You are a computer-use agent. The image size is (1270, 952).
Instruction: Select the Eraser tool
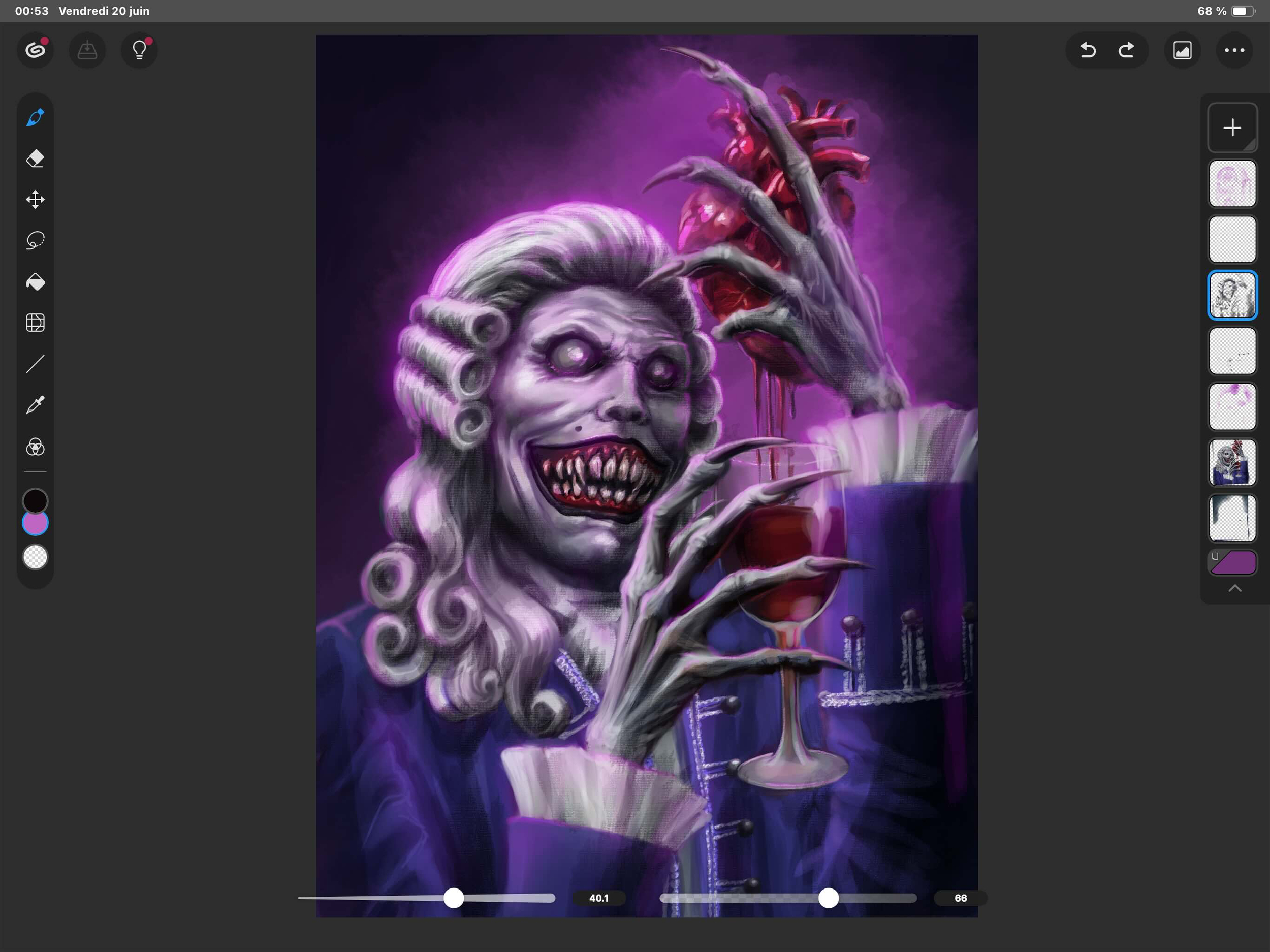click(35, 158)
